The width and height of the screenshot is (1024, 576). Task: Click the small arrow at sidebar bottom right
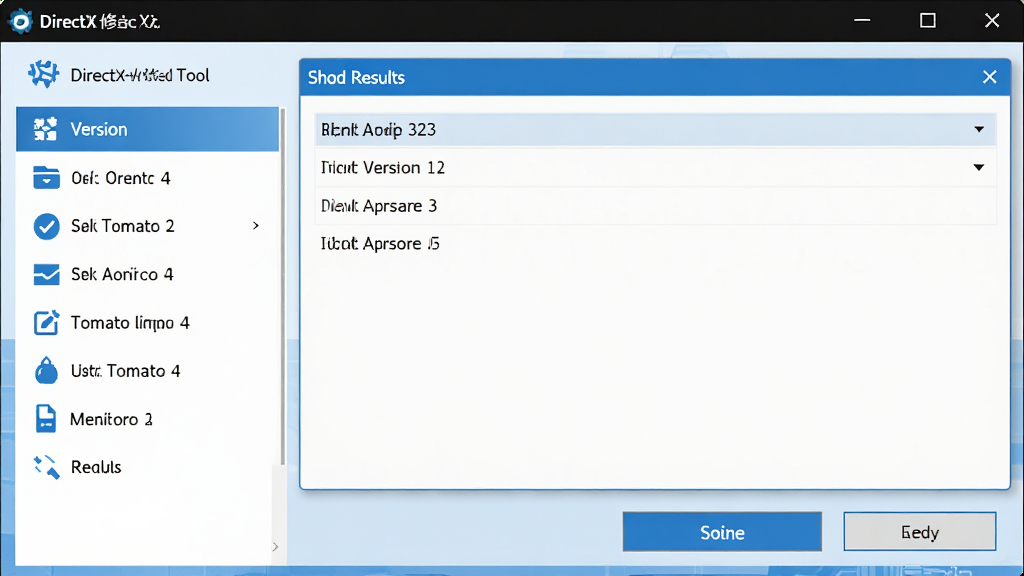[x=276, y=547]
